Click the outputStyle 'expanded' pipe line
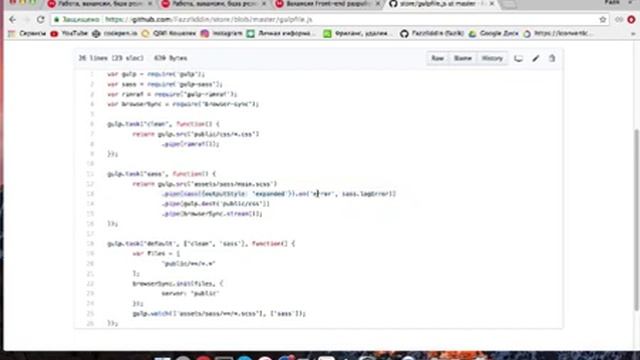 279,194
